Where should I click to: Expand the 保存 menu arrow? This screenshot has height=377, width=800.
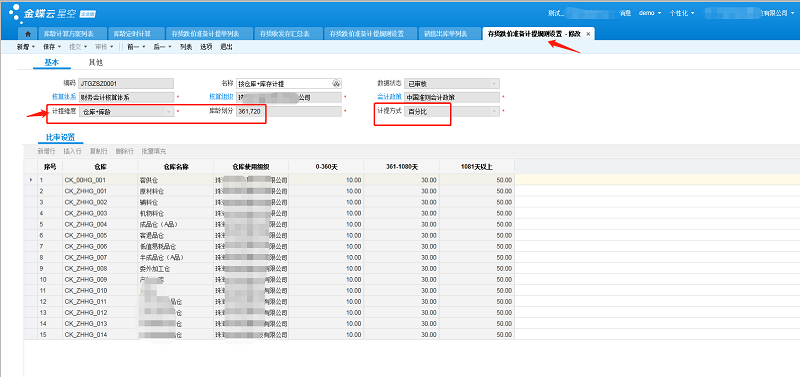(60, 47)
